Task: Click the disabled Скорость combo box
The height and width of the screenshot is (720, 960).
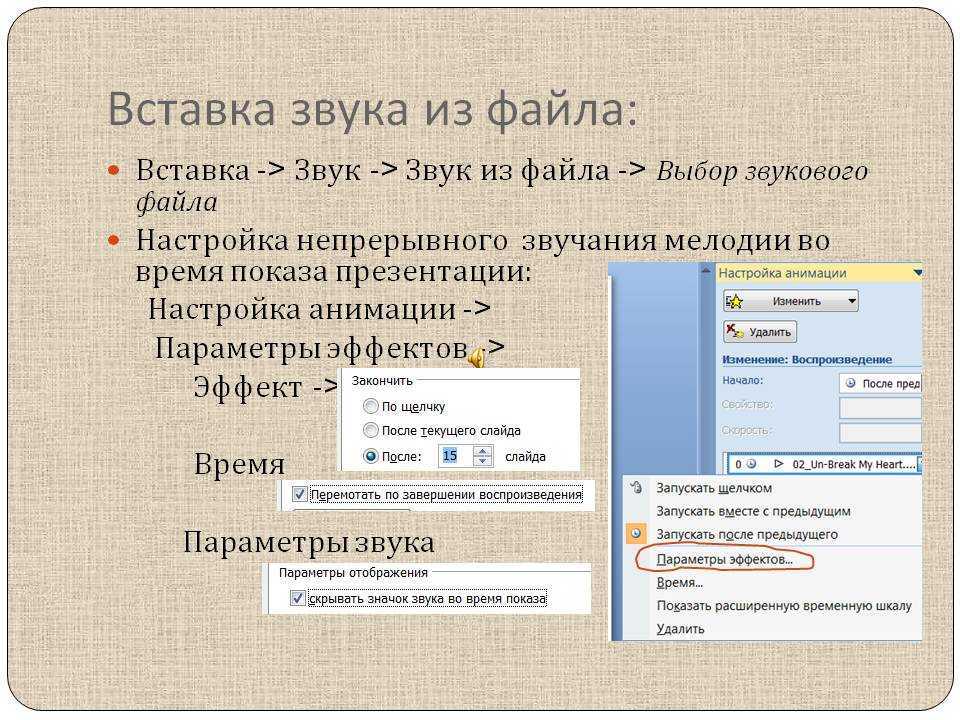Action: point(880,432)
